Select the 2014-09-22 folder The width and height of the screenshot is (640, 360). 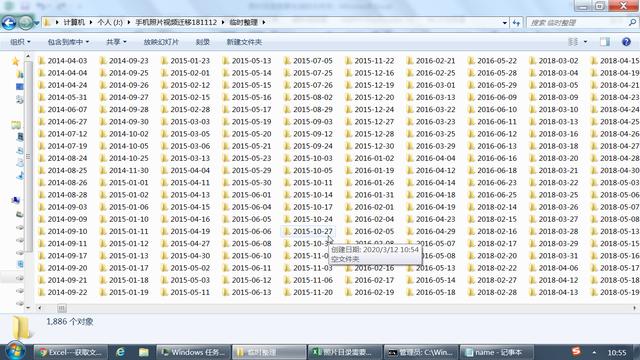(x=62, y=292)
